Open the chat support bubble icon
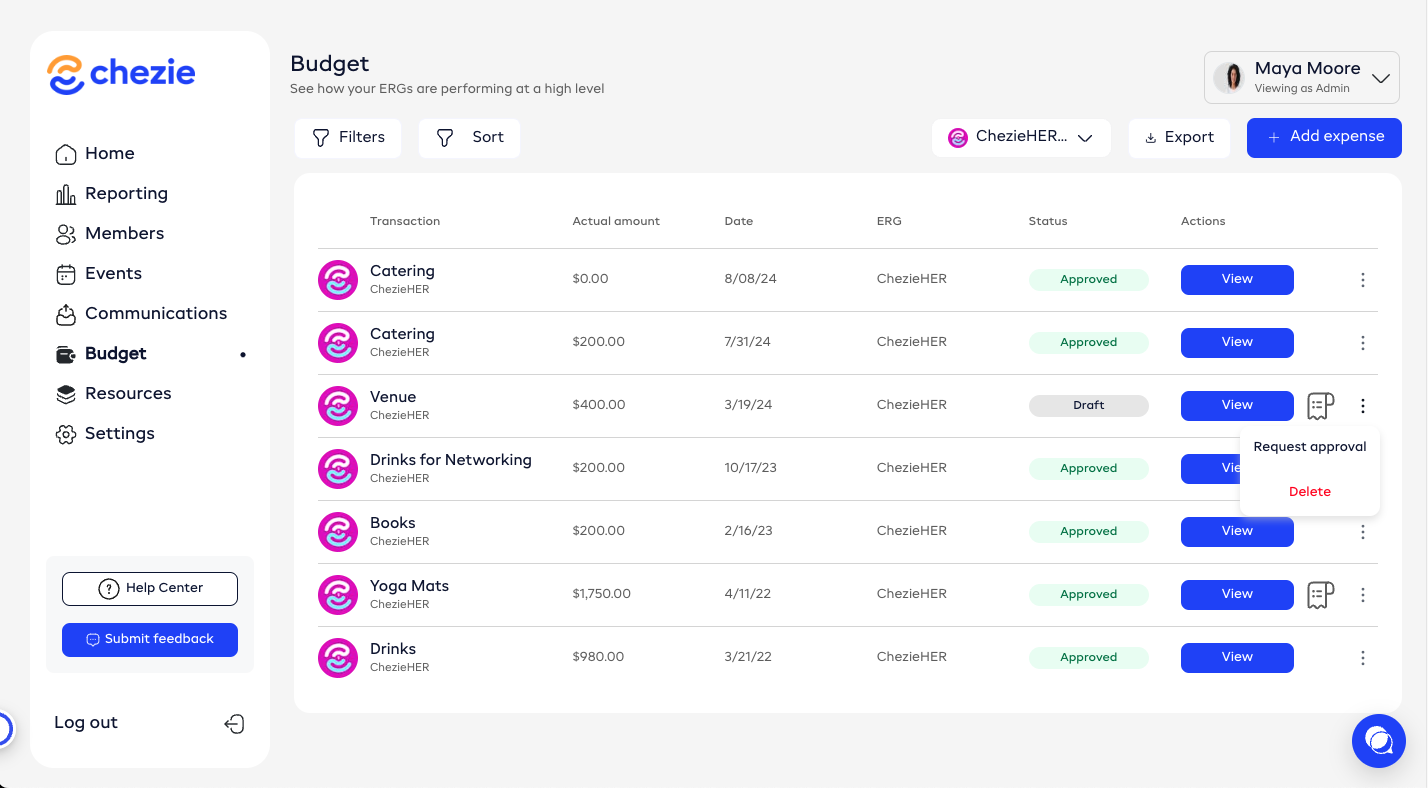The width and height of the screenshot is (1428, 788). 1378,741
